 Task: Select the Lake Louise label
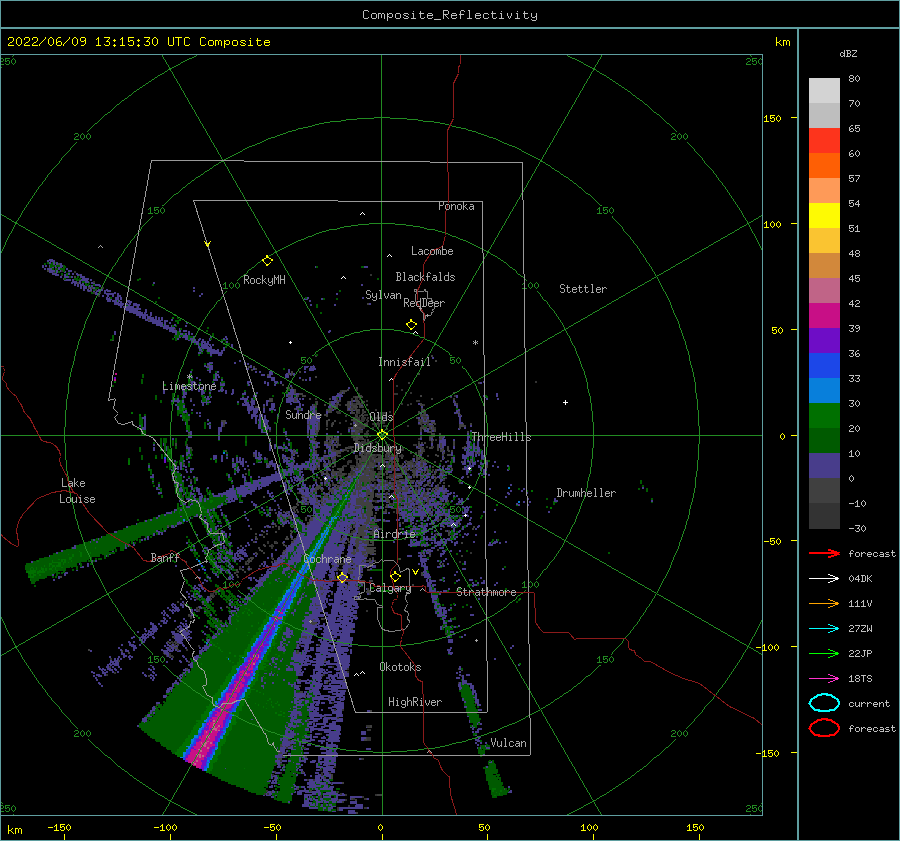click(x=77, y=491)
